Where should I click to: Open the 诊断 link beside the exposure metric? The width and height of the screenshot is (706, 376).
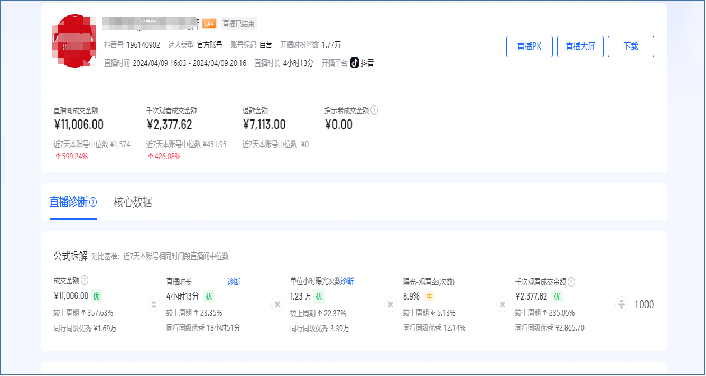[347, 281]
